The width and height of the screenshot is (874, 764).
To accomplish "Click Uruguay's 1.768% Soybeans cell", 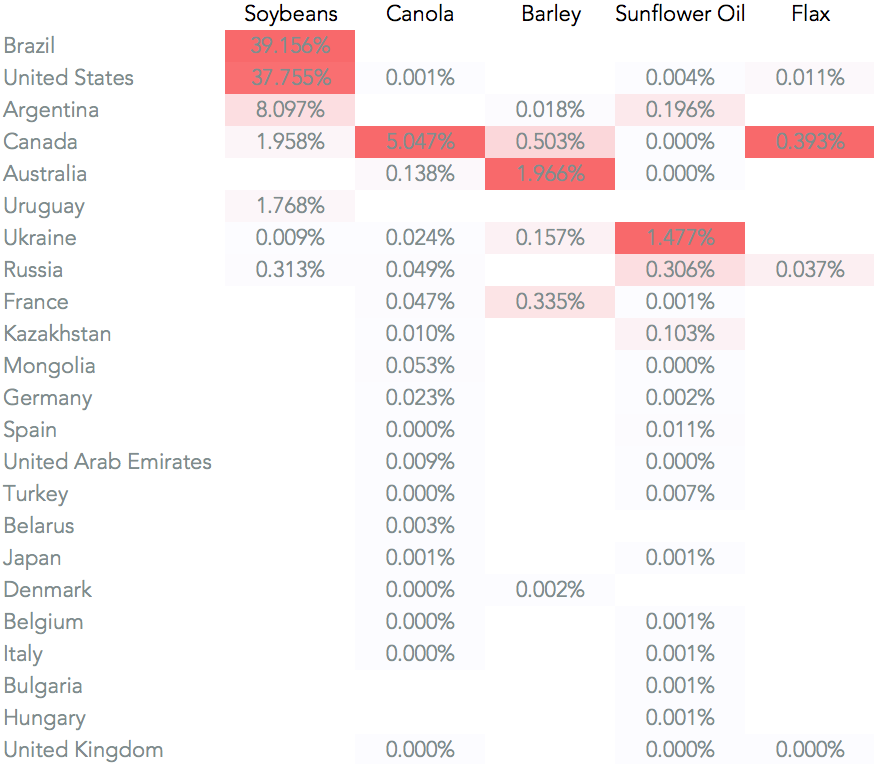I will pos(291,206).
